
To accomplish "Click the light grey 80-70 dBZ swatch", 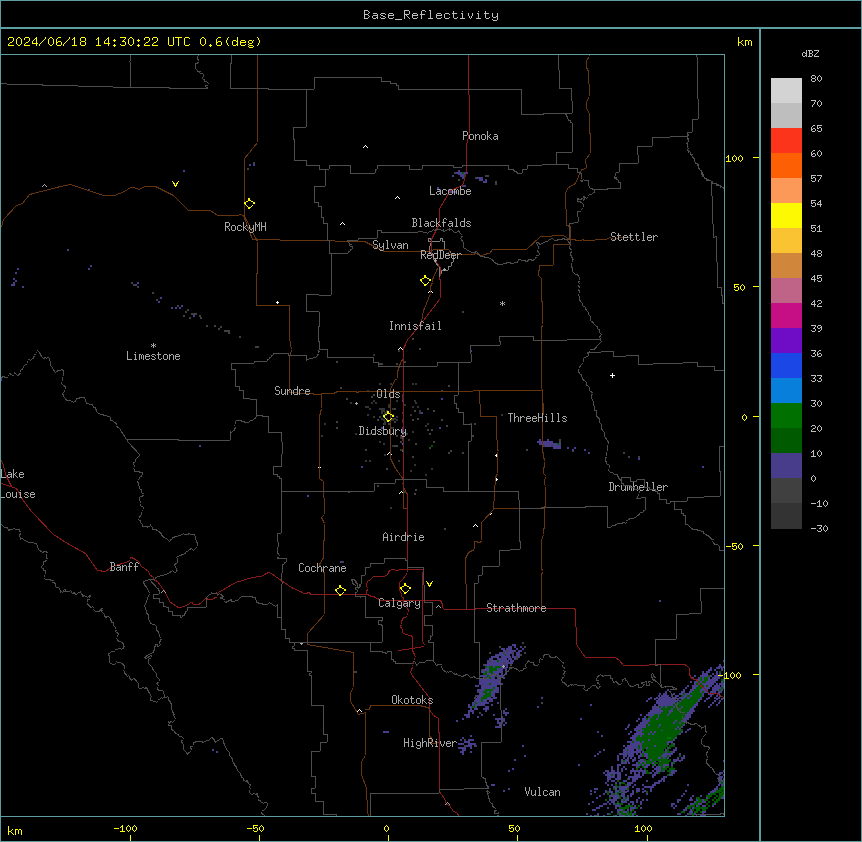I will point(786,91).
